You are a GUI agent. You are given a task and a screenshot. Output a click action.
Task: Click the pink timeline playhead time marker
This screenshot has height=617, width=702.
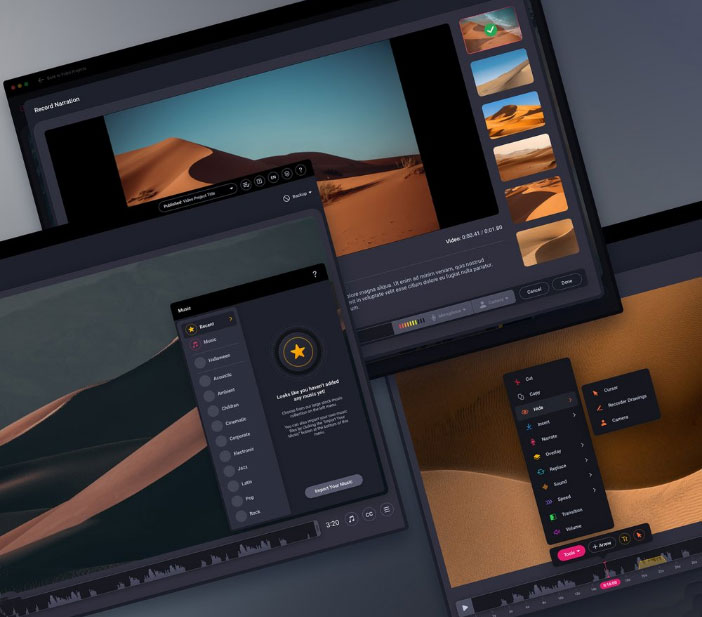point(610,583)
